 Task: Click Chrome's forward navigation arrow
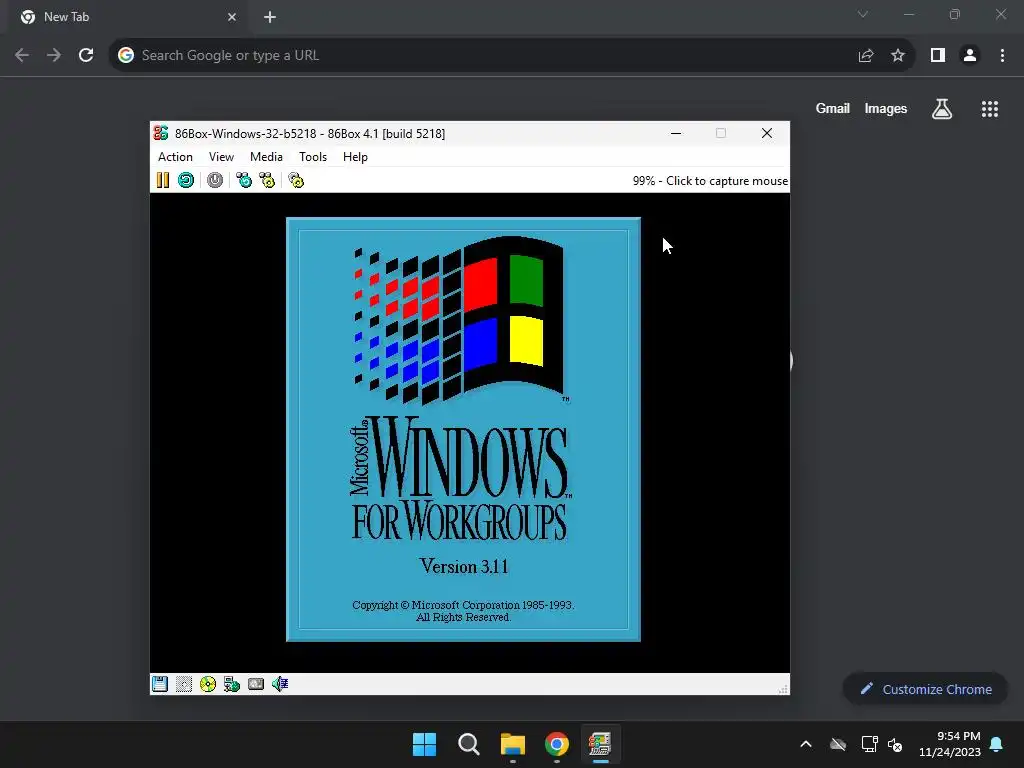click(x=54, y=55)
